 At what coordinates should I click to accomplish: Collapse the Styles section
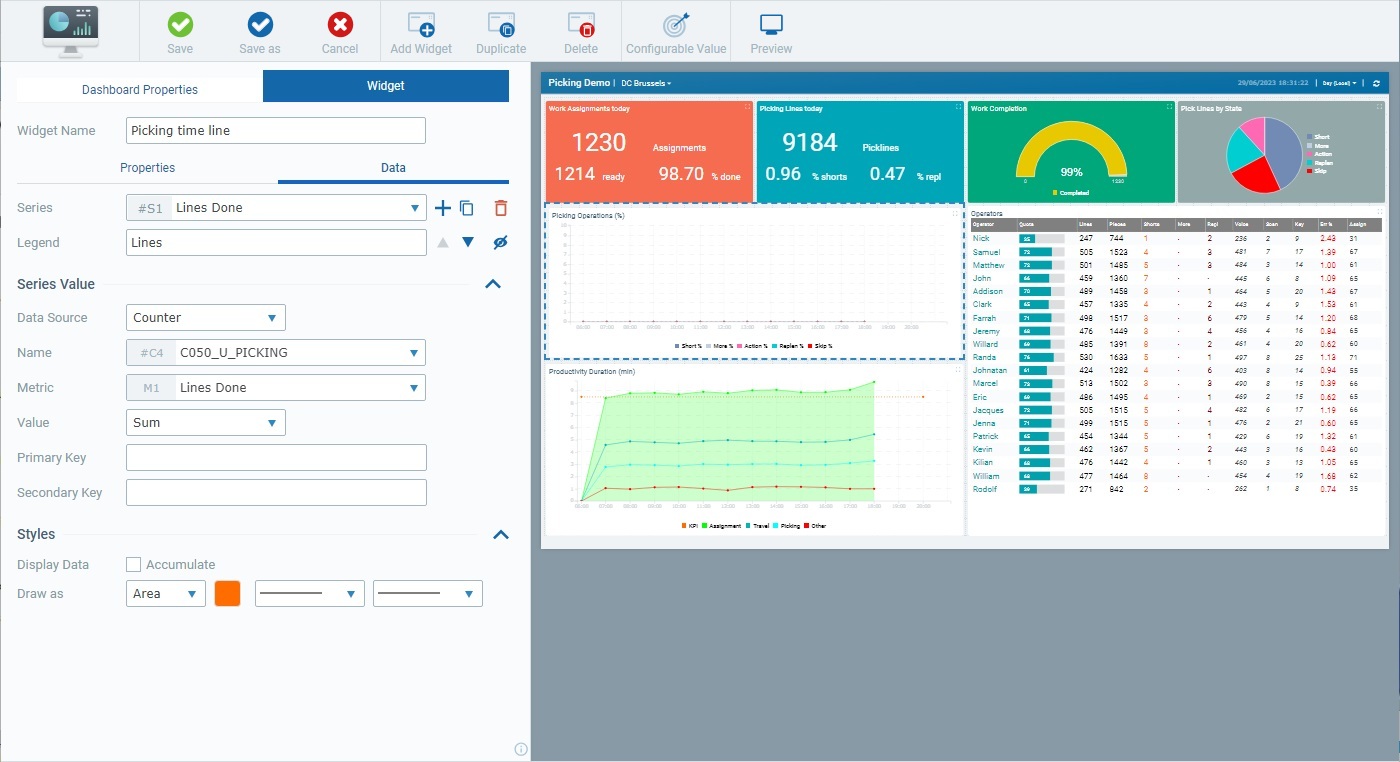[x=500, y=534]
